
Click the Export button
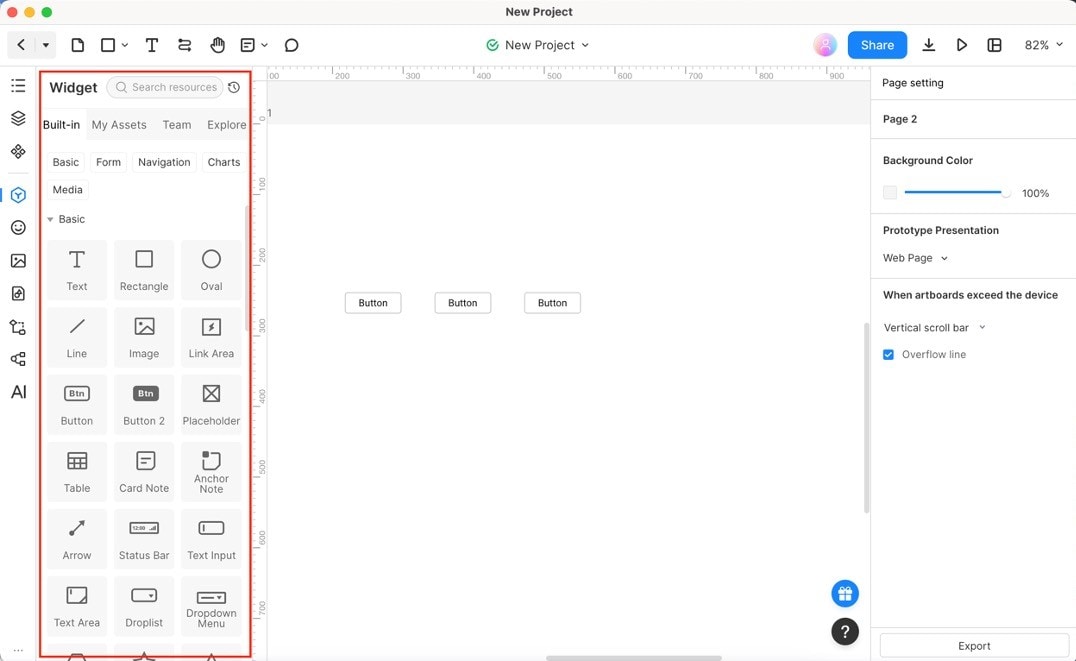pos(974,646)
